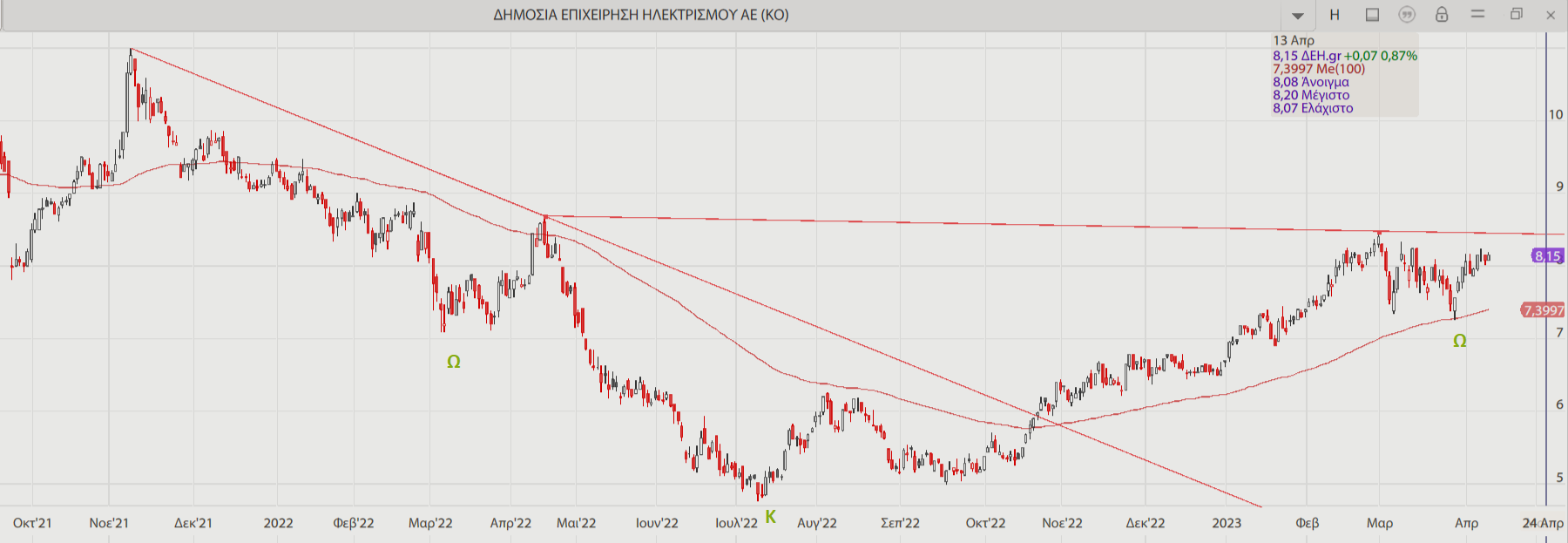Click the green Ω marker near Μαρ'22

pos(454,362)
